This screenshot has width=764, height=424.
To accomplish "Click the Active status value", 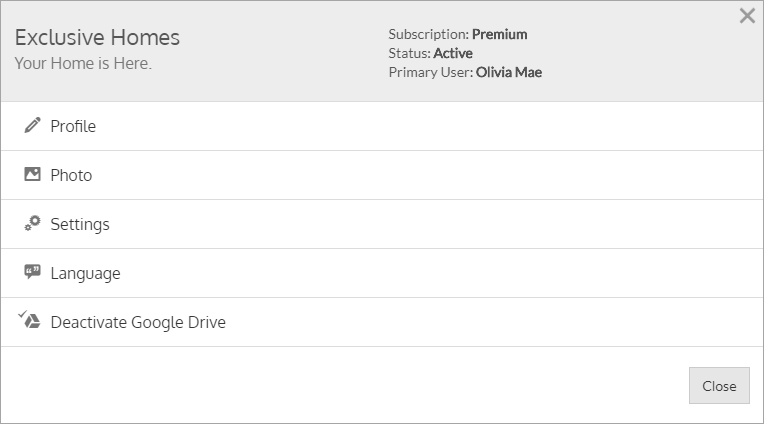I will 453,53.
